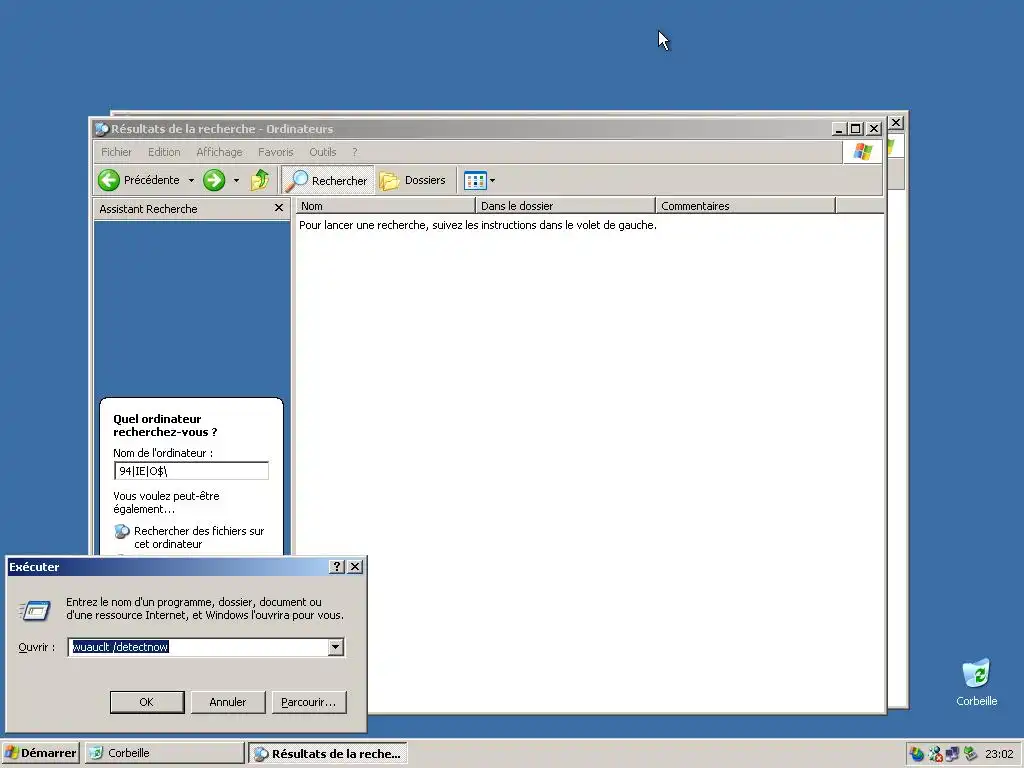This screenshot has height=768, width=1024.
Task: Maximize the search results window
Action: [x=855, y=129]
